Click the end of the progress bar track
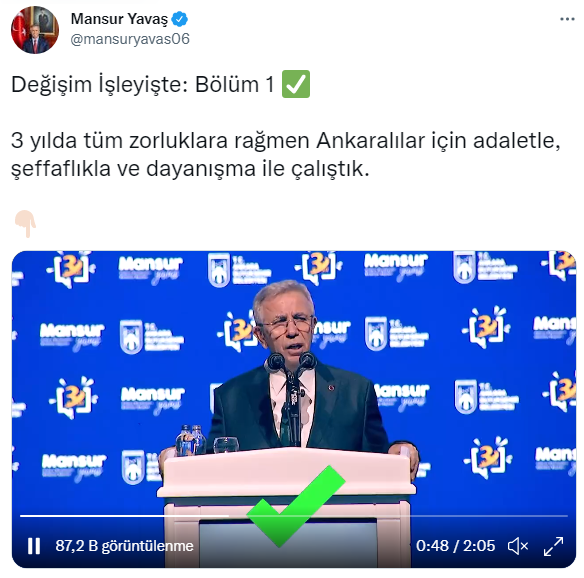Screen dimensions: 584x578 coord(565,516)
